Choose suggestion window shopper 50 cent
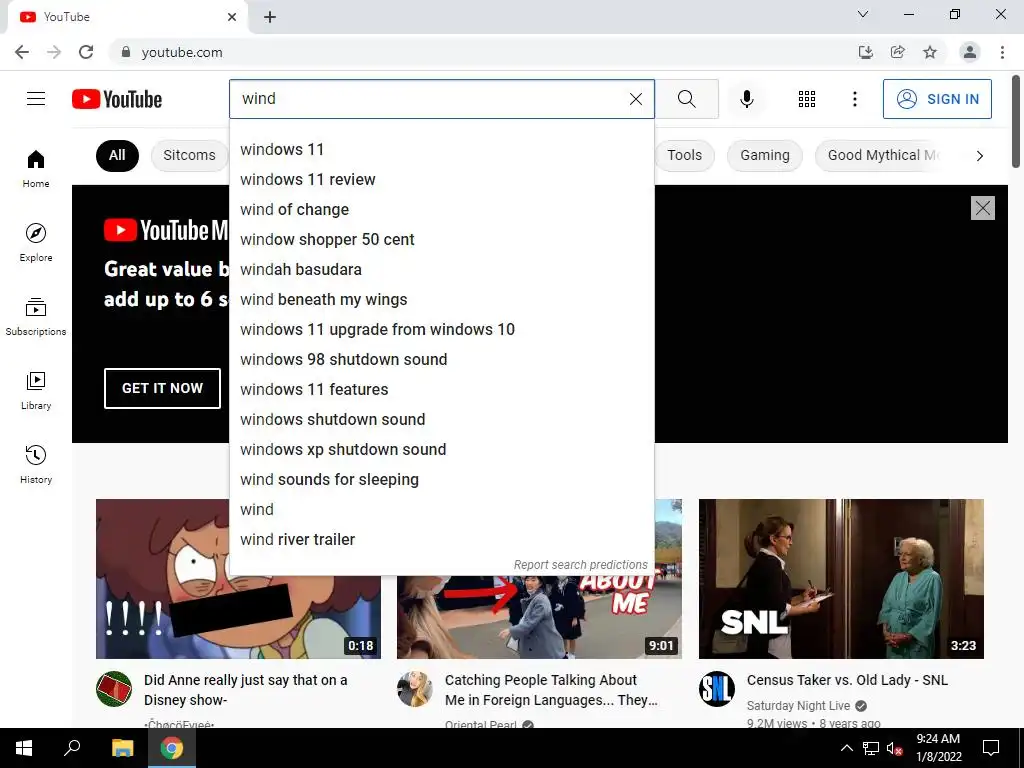1024x768 pixels. click(441, 240)
